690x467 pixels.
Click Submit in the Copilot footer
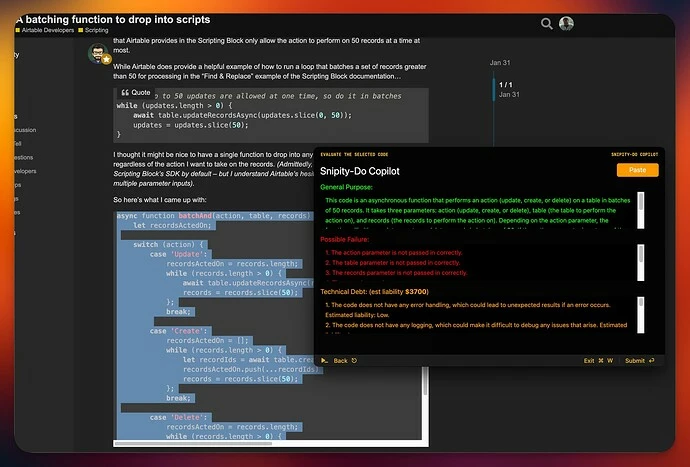(x=635, y=360)
